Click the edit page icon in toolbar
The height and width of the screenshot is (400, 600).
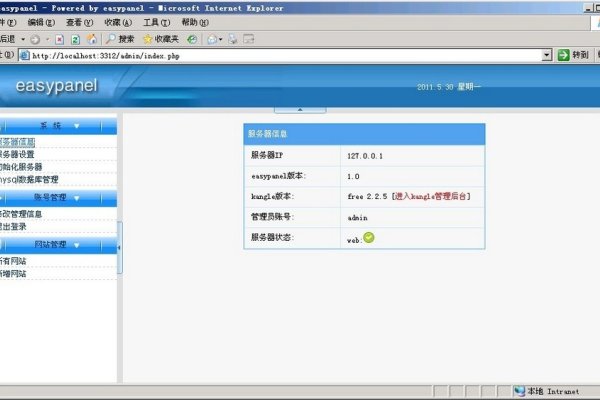point(249,39)
